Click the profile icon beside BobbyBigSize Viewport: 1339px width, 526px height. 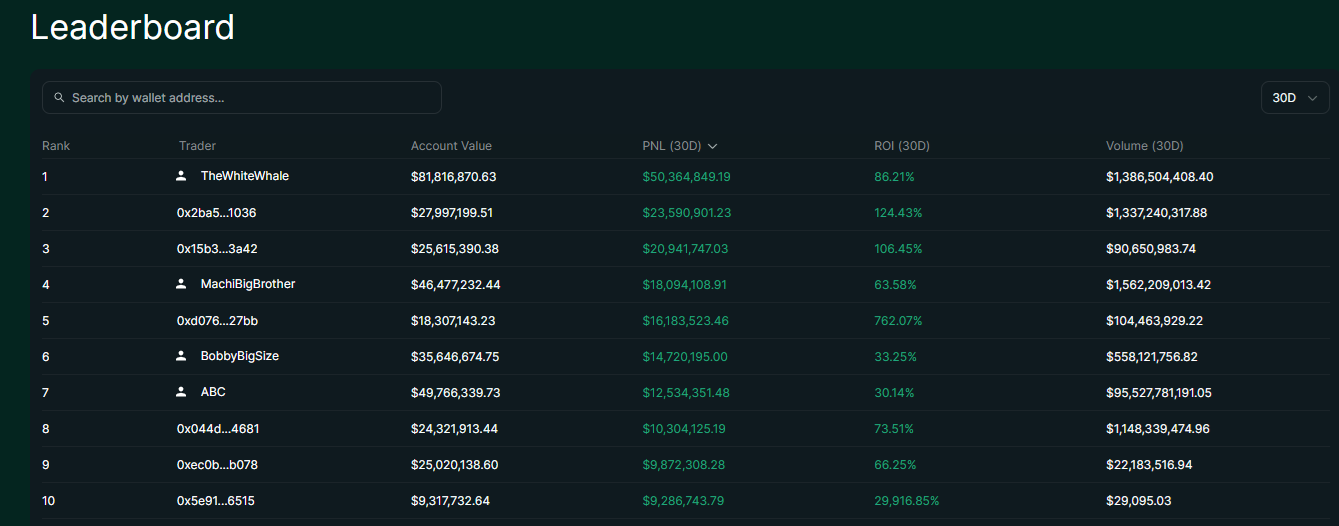click(181, 356)
